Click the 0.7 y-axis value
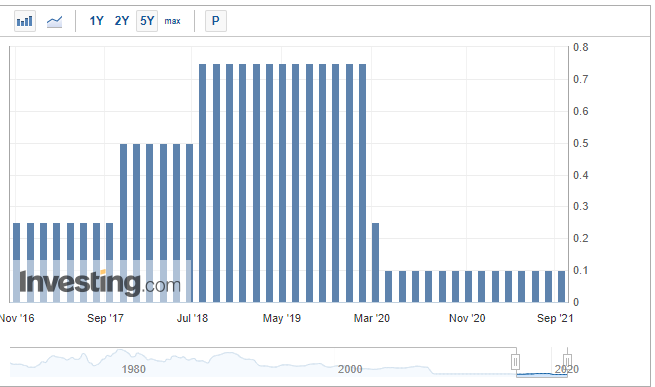This screenshot has height=387, width=655. point(581,79)
